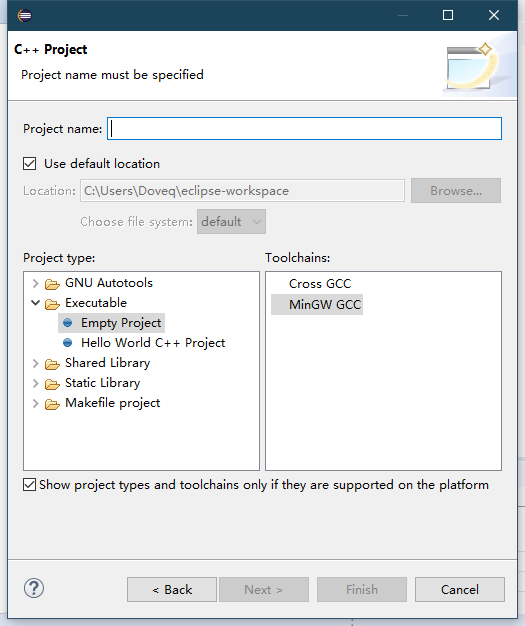This screenshot has height=626, width=525.
Task: Go to the previous page with Back
Action: click(172, 589)
